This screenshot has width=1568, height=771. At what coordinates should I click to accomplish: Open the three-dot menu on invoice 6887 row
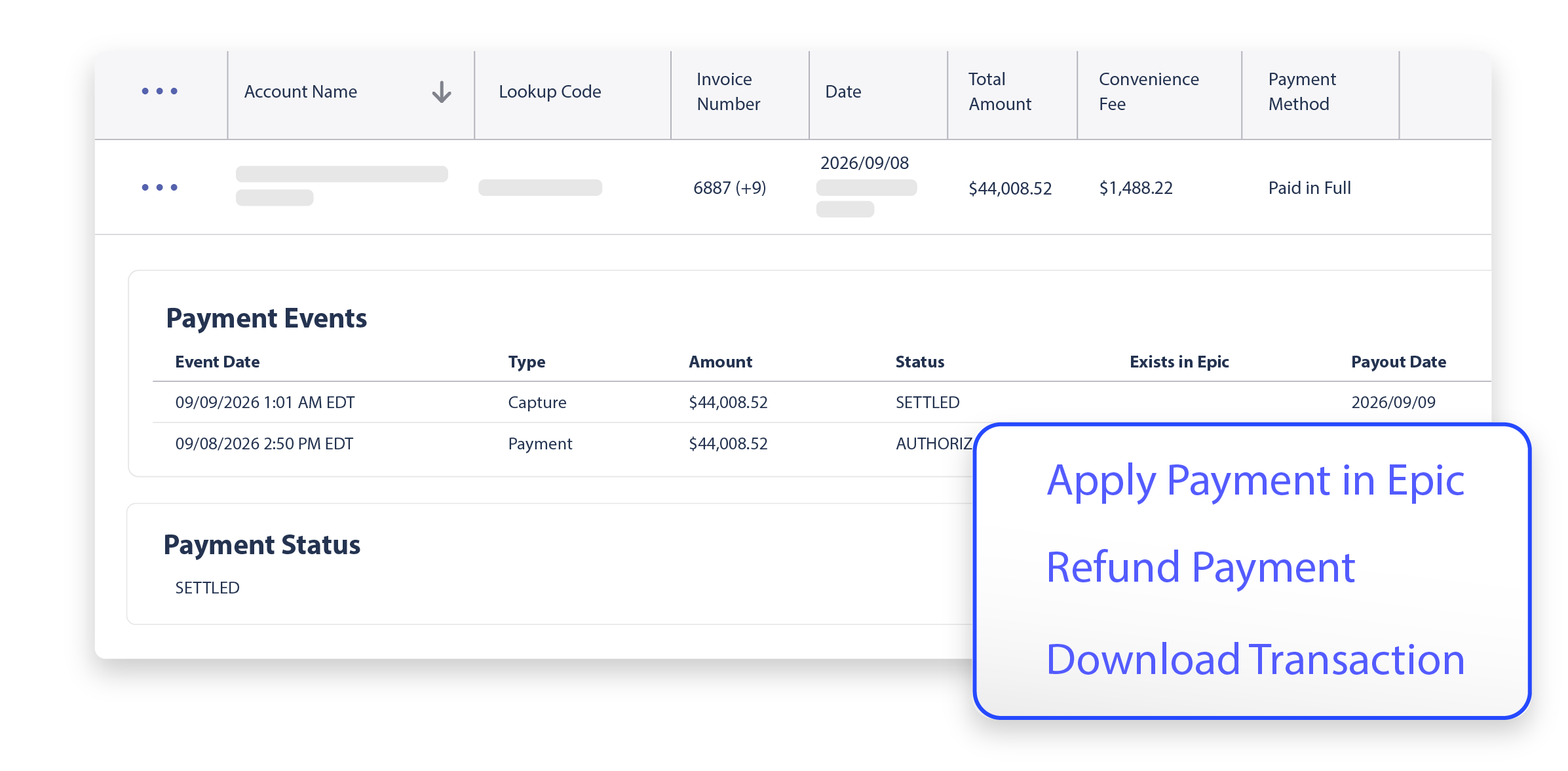point(160,187)
